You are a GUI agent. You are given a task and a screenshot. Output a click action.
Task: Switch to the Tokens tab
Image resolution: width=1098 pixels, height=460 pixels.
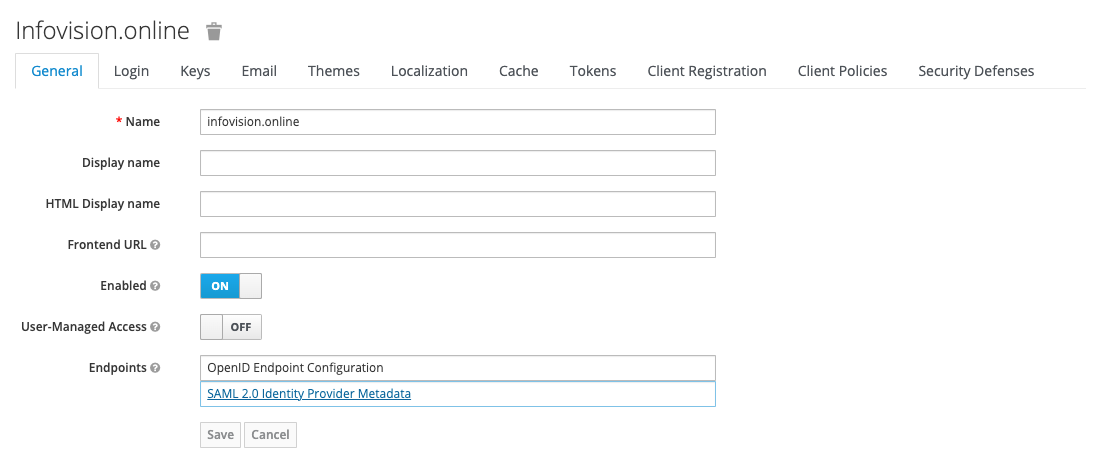(593, 71)
